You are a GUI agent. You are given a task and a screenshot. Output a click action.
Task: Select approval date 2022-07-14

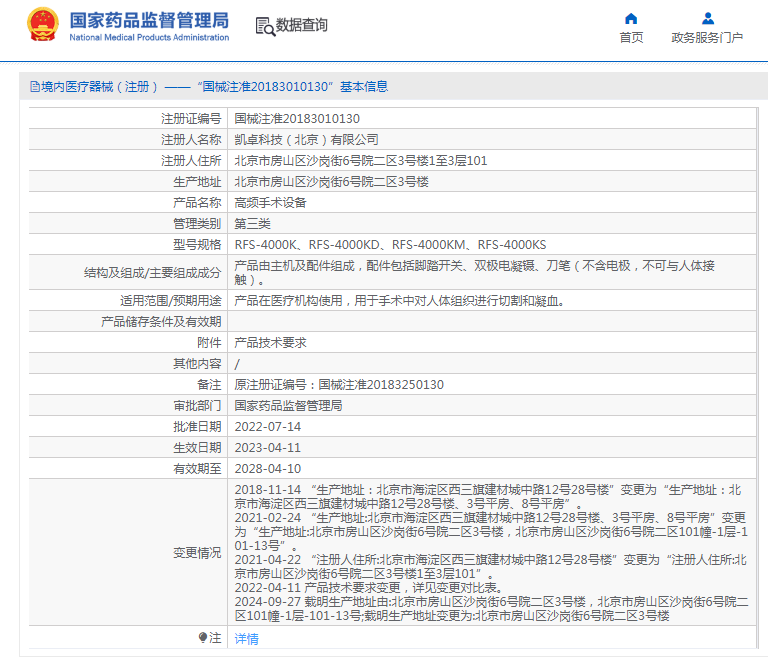tap(267, 427)
